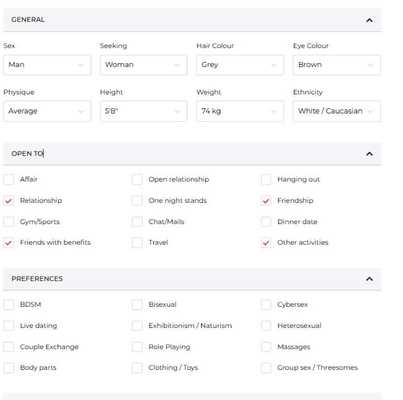Collapse the PREFERENCES section chevron
The height and width of the screenshot is (400, 403).
click(x=369, y=279)
